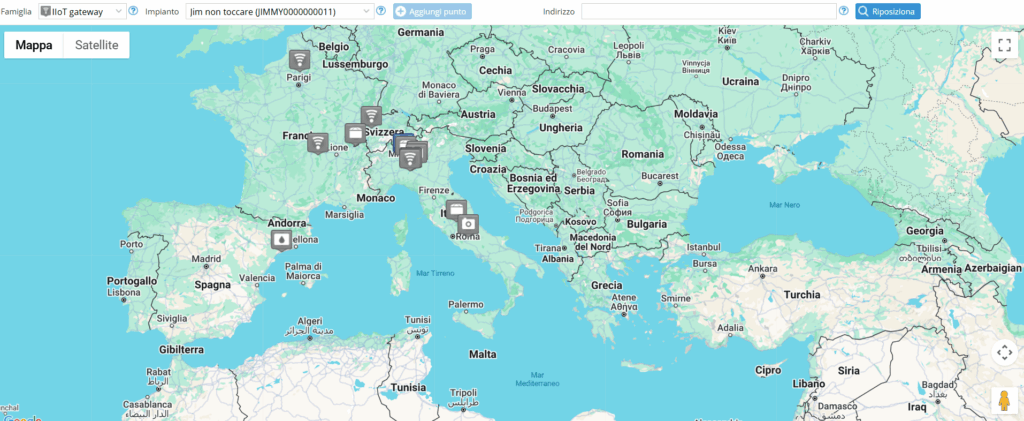Viewport: 1024px width, 421px height.
Task: Focus the Indirizzo address input field
Action: [709, 11]
